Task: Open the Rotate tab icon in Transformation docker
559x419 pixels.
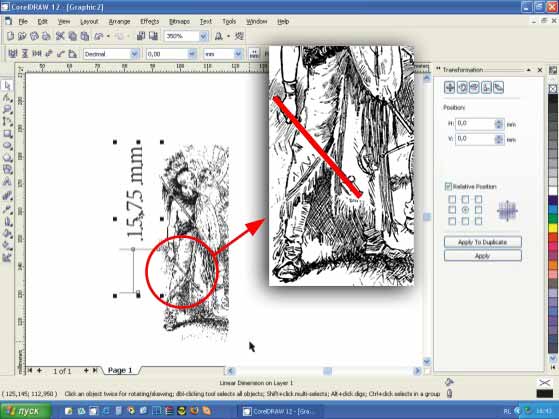Action: pos(462,87)
